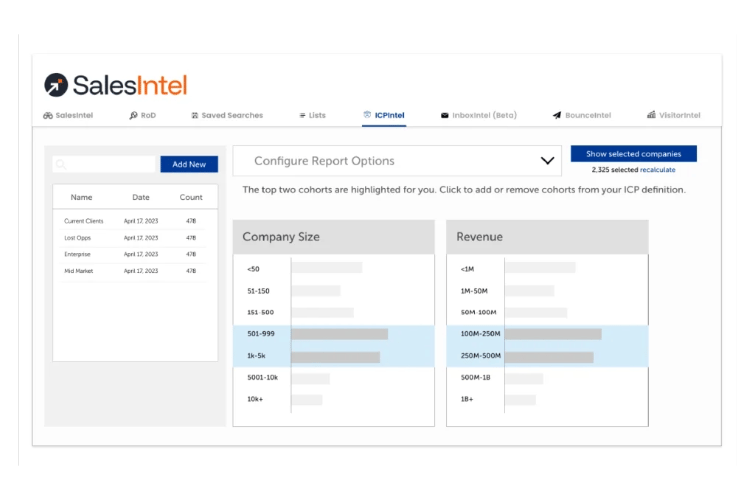The image size is (755, 500).
Task: Click the InboxIntel envelope icon
Action: [444, 116]
